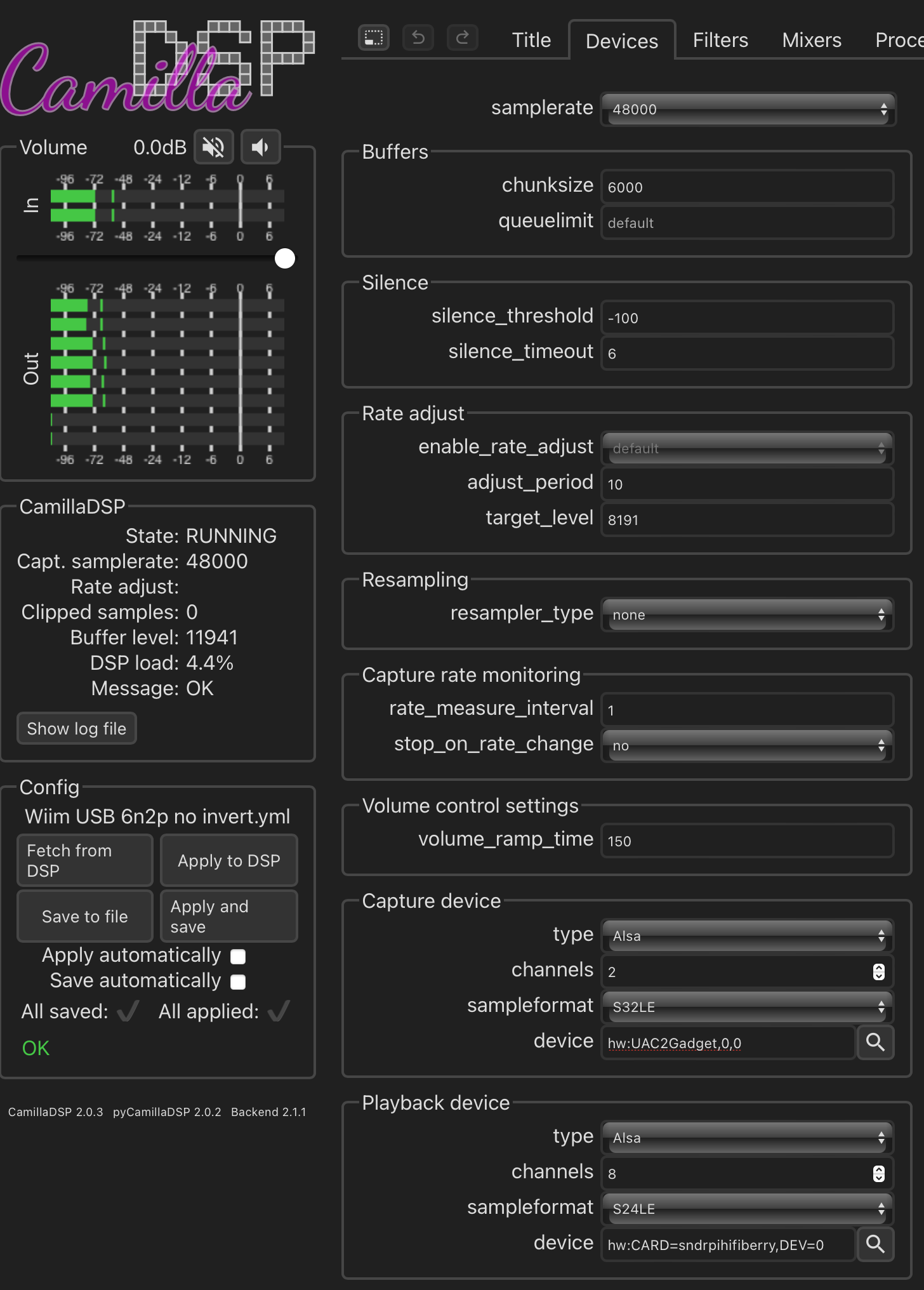Click the pyCamillaDSP 2.0.2 version text

(x=167, y=1112)
